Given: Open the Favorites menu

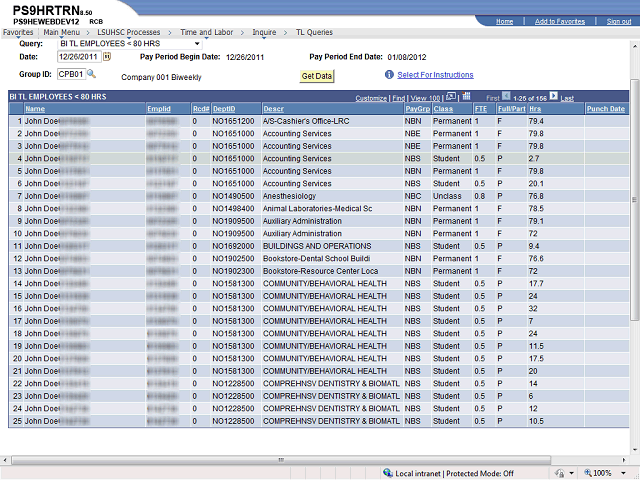Looking at the screenshot, I should (17, 33).
